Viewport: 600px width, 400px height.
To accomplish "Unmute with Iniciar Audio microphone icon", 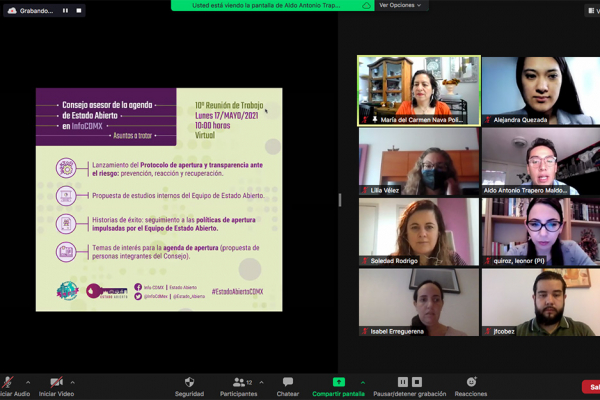I will click(8, 382).
